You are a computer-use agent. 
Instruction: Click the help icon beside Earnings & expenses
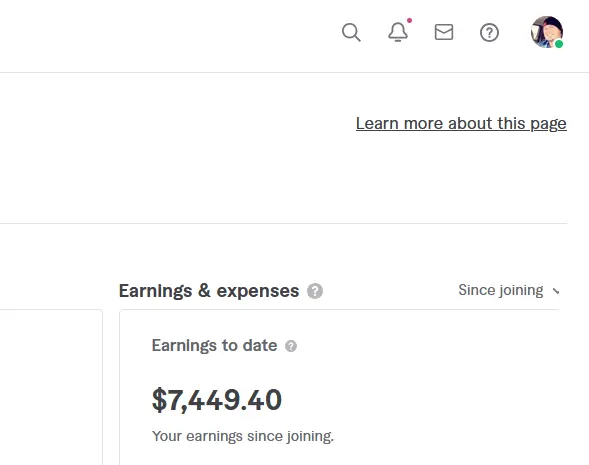[315, 291]
